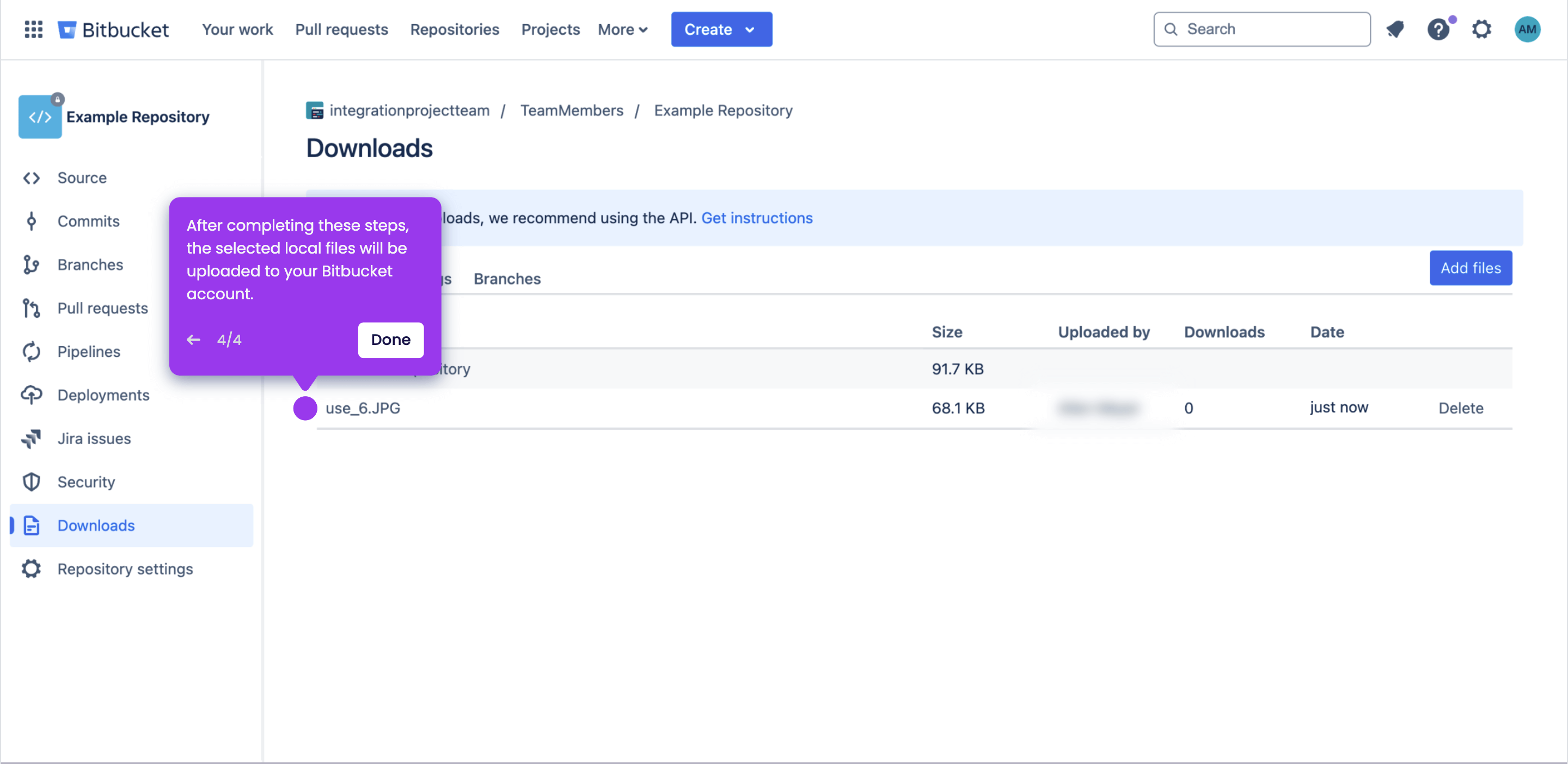This screenshot has width=1568, height=764.
Task: Go back with the tour arrow icon
Action: (x=194, y=340)
